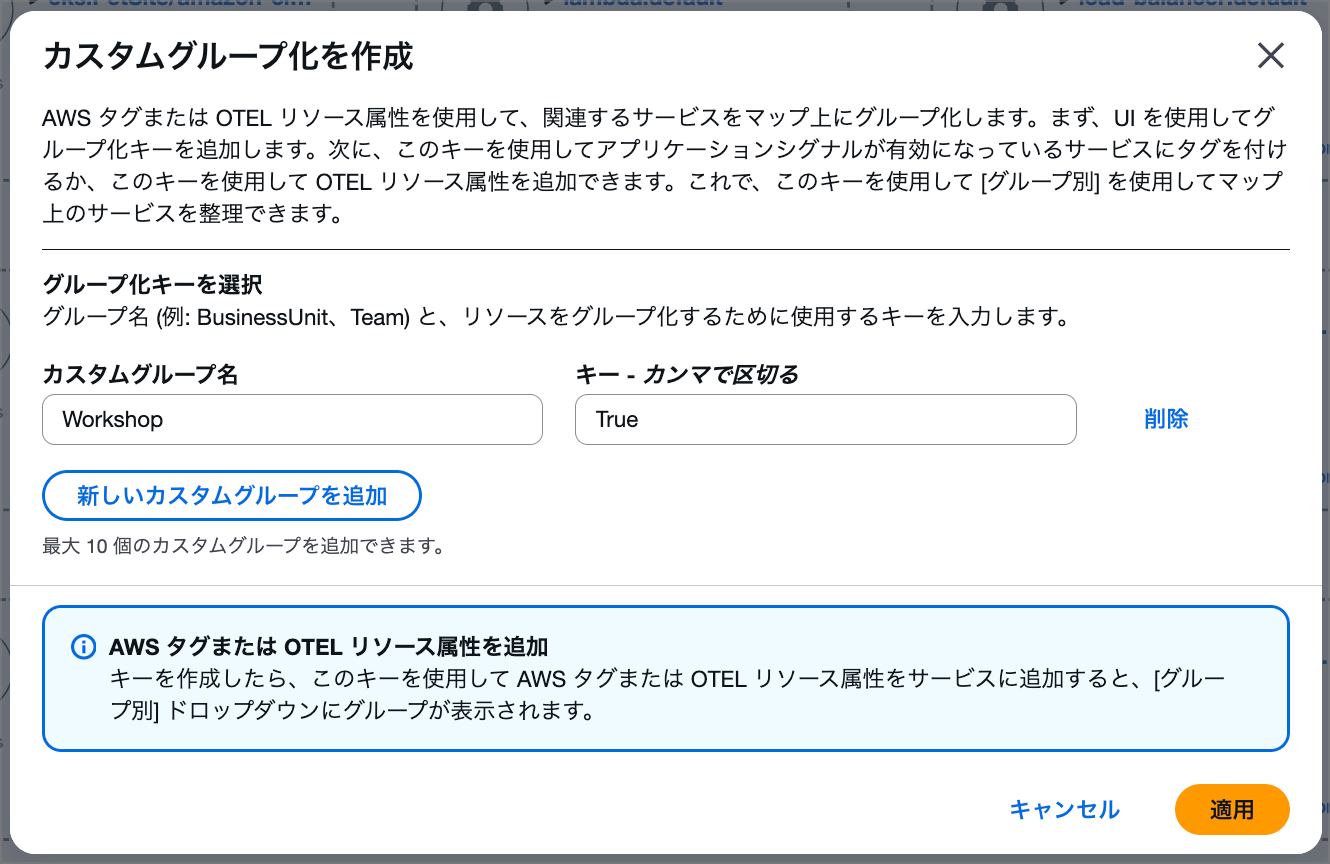Screen dimensions: 1330x864
Task: Close the custom grouping dialog with X
Action: pos(1270,56)
